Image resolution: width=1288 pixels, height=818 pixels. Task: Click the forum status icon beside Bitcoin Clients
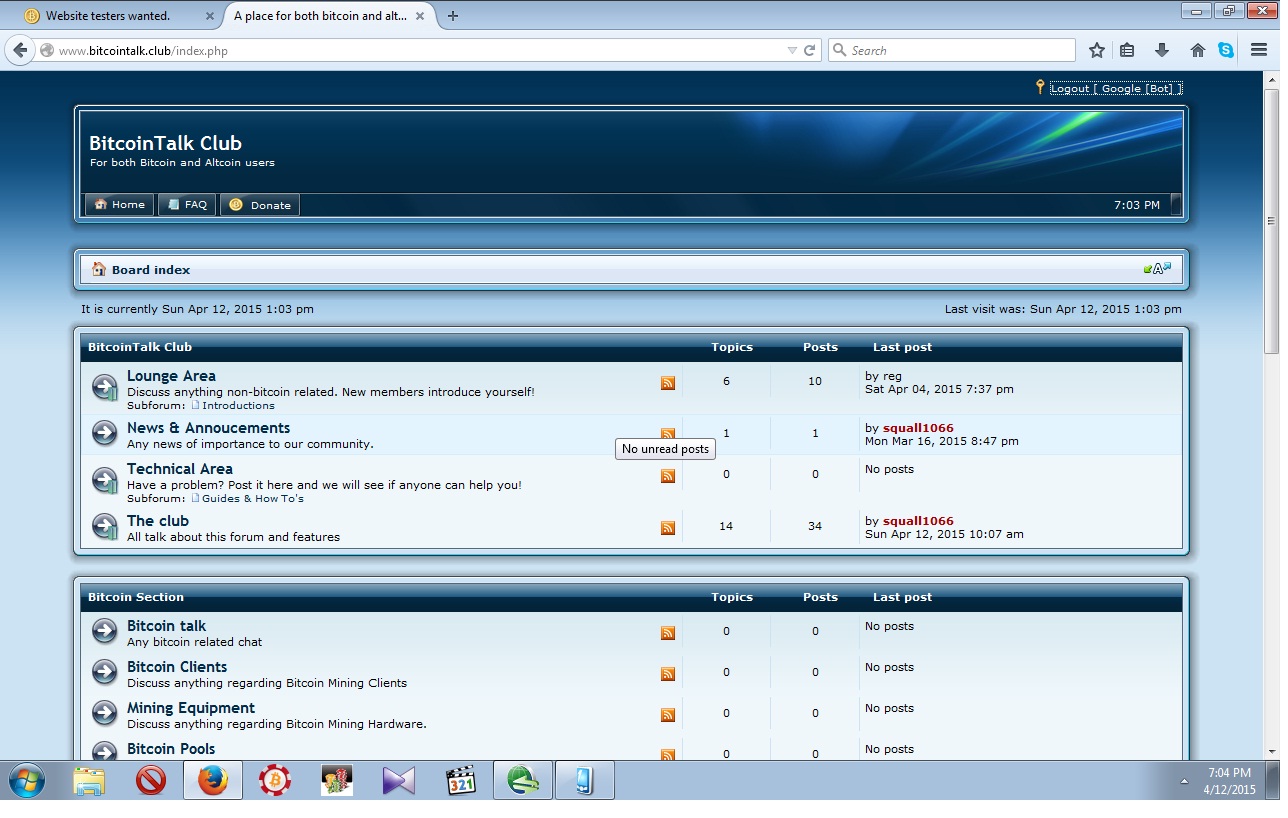[105, 672]
